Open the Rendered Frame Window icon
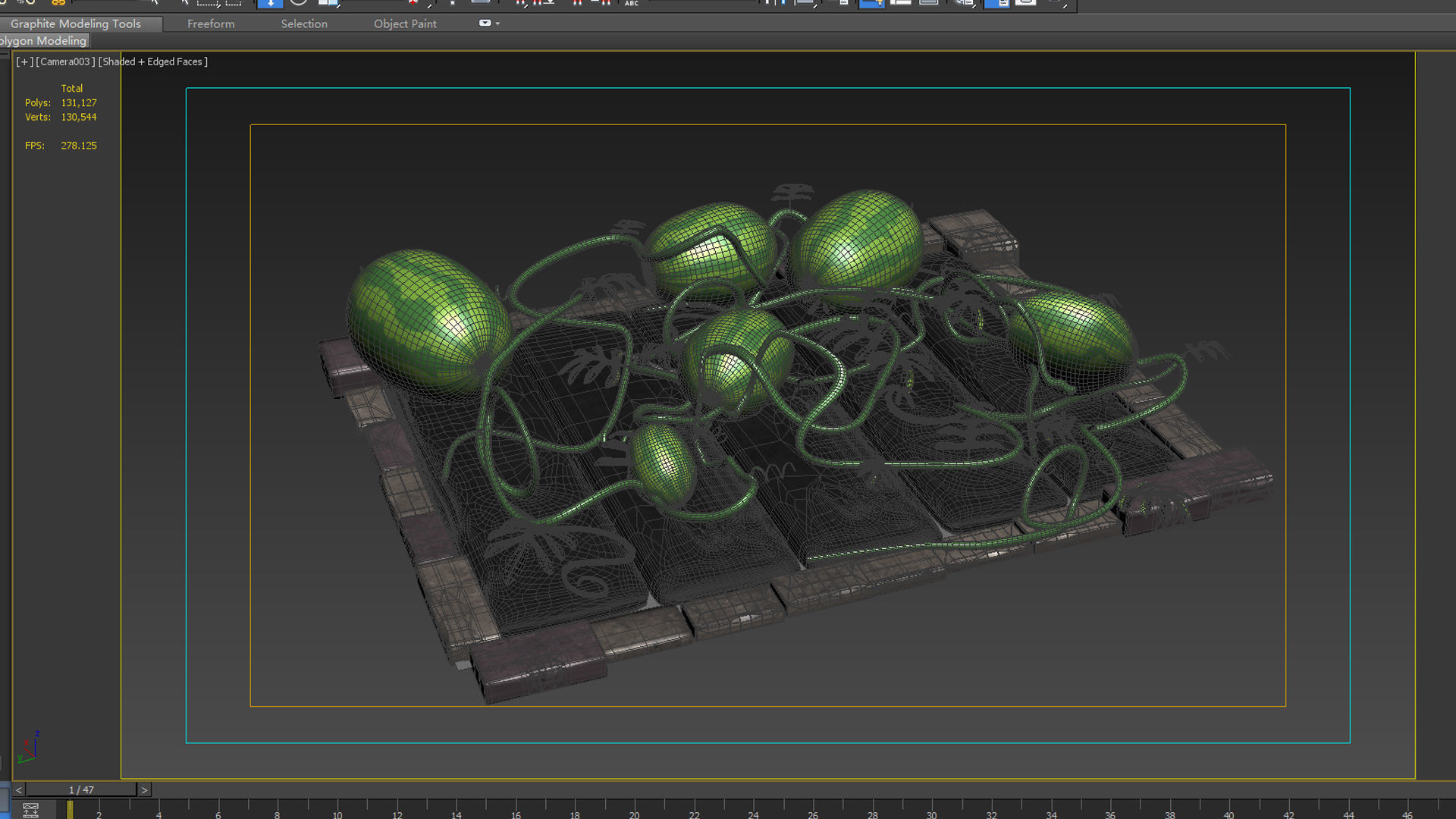The height and width of the screenshot is (819, 1456). click(1025, 3)
